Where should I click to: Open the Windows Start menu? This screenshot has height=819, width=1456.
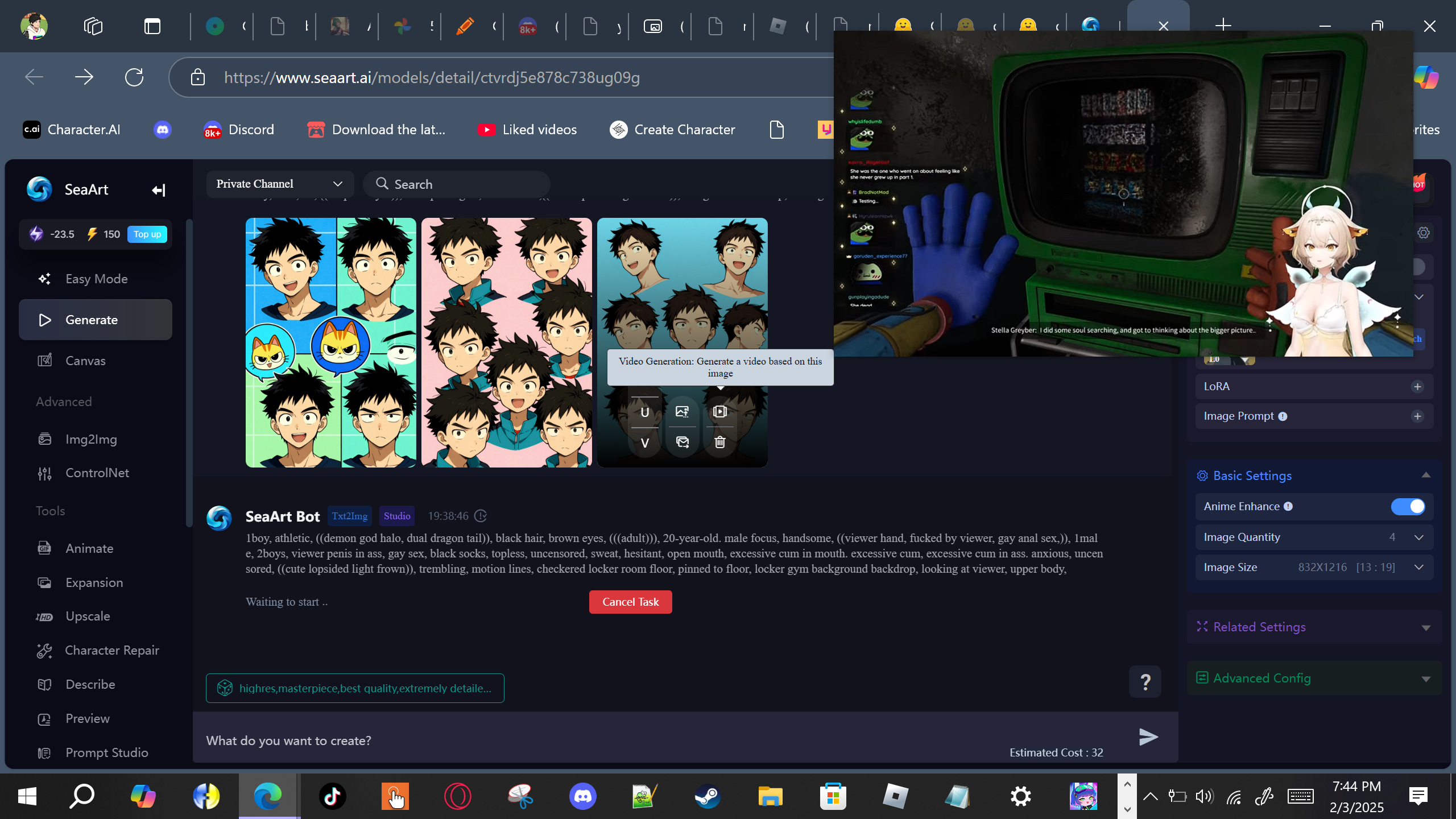(x=27, y=796)
